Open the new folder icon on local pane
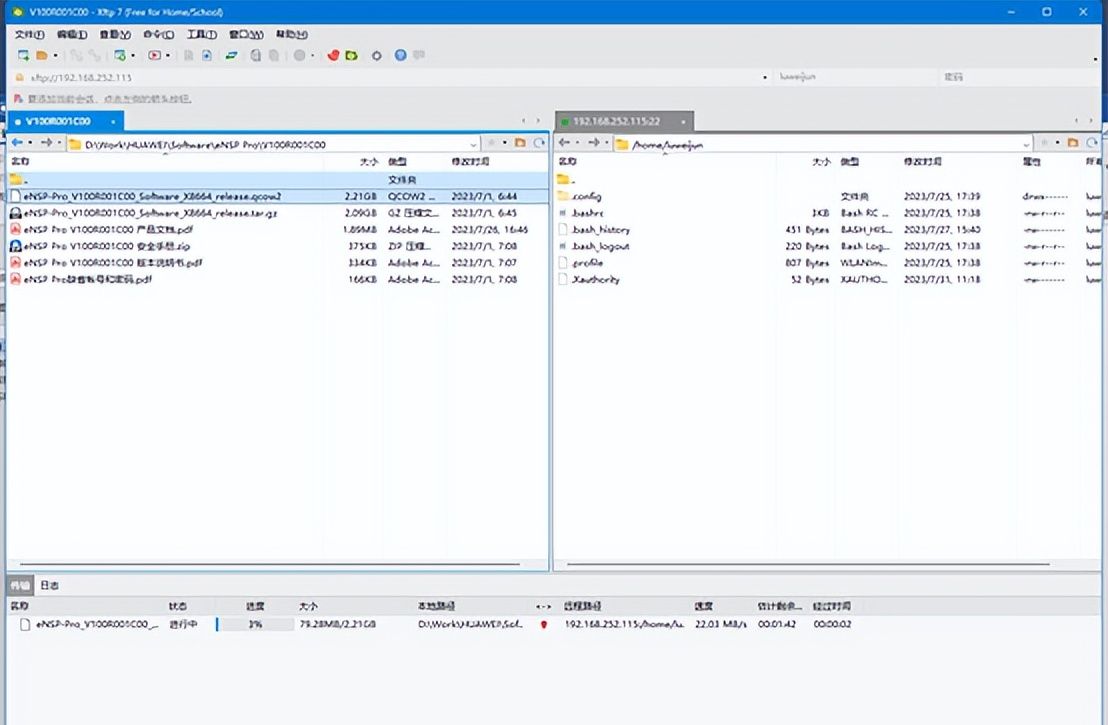This screenshot has height=725, width=1108. click(522, 141)
